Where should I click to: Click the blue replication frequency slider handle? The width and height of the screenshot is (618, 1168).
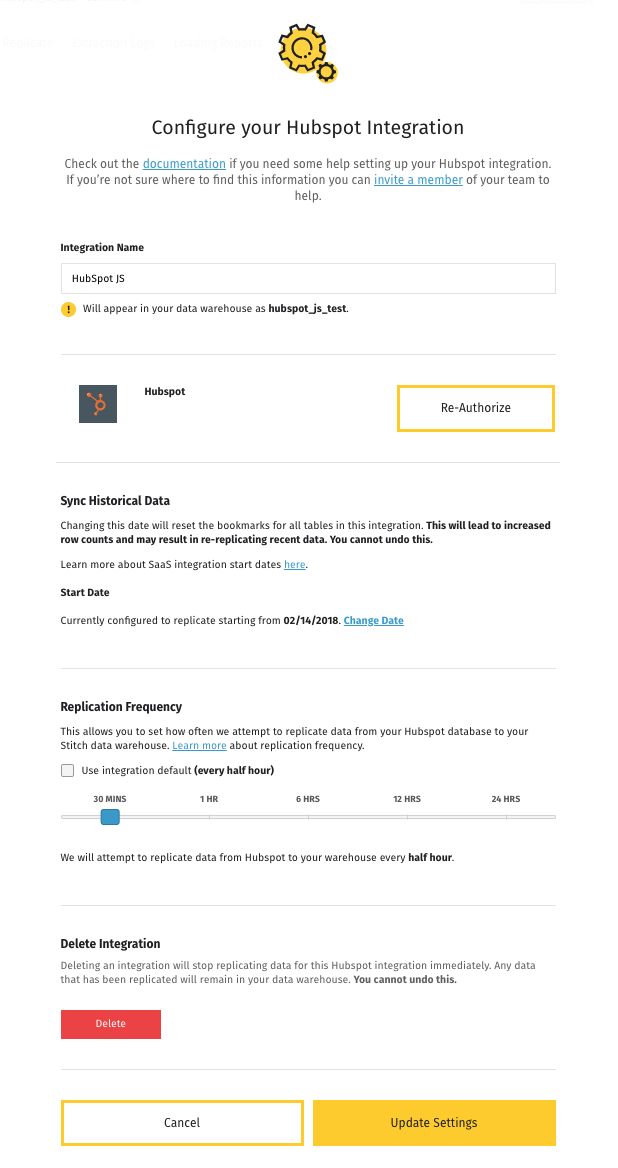click(110, 817)
